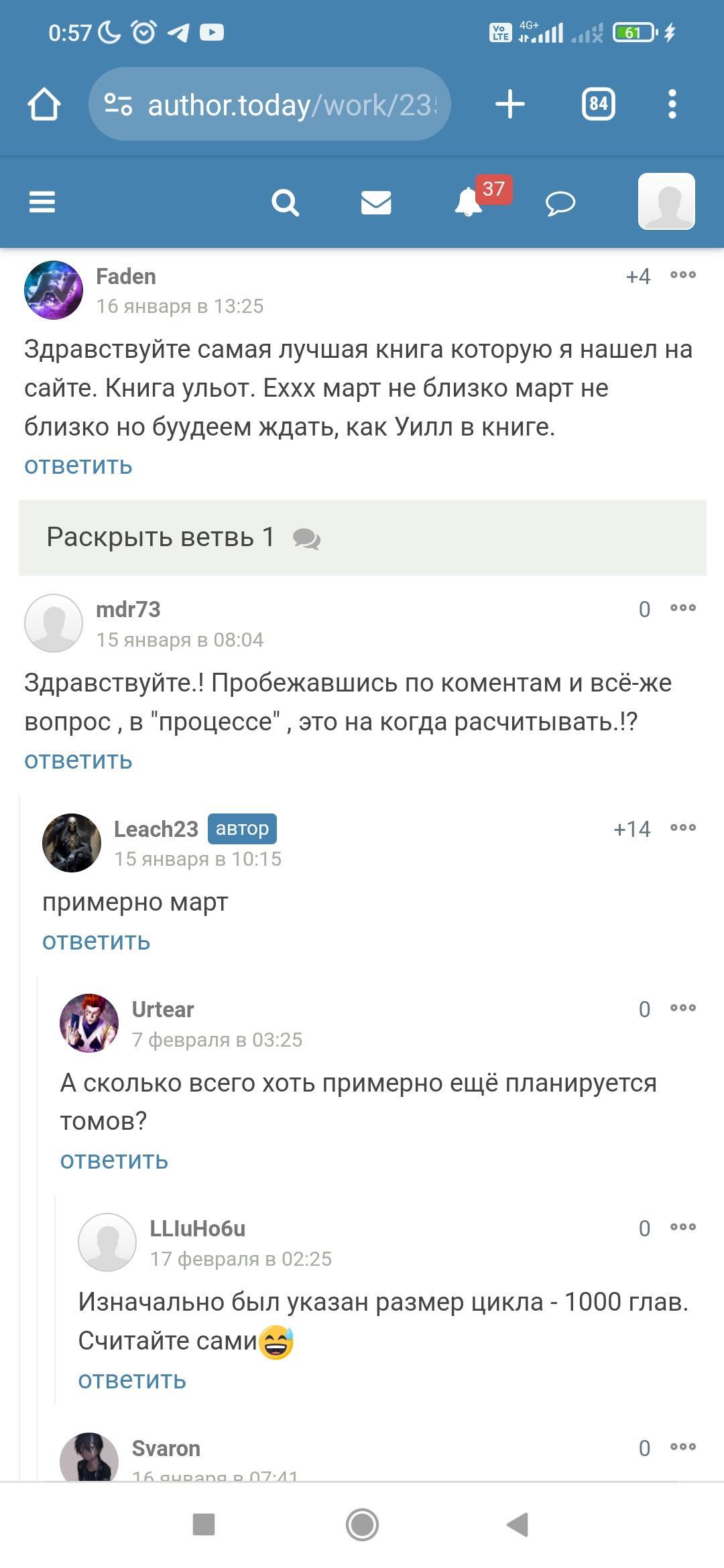Tap the site search magnifier icon
The height and width of the screenshot is (1568, 724).
[x=285, y=202]
